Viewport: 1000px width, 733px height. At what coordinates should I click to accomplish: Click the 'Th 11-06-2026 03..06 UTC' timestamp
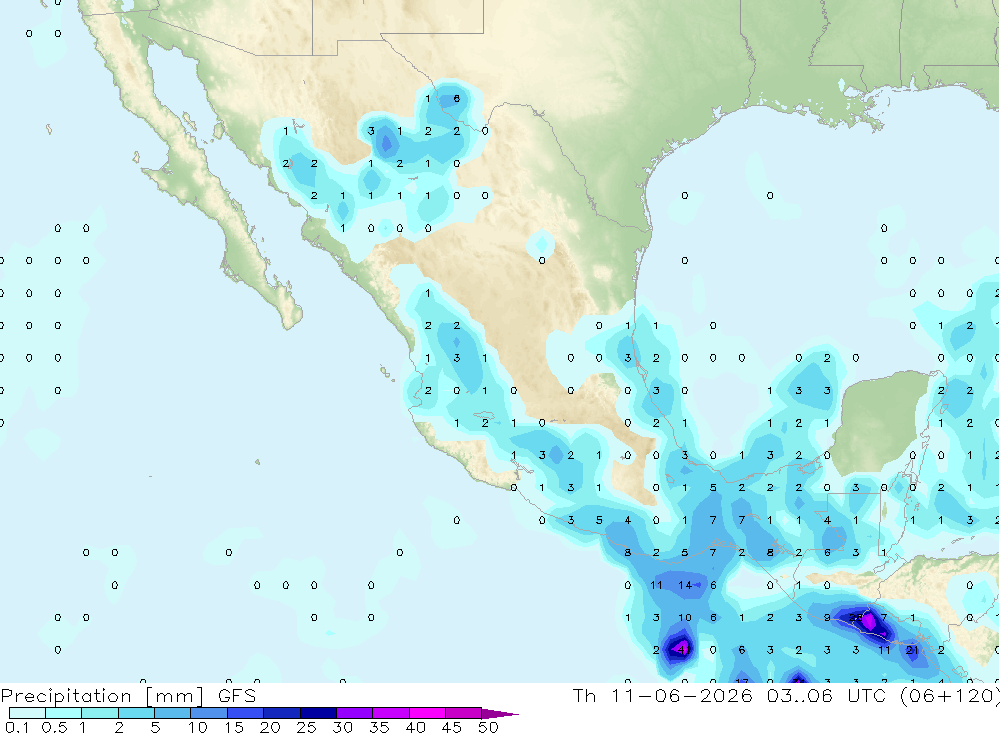732,695
